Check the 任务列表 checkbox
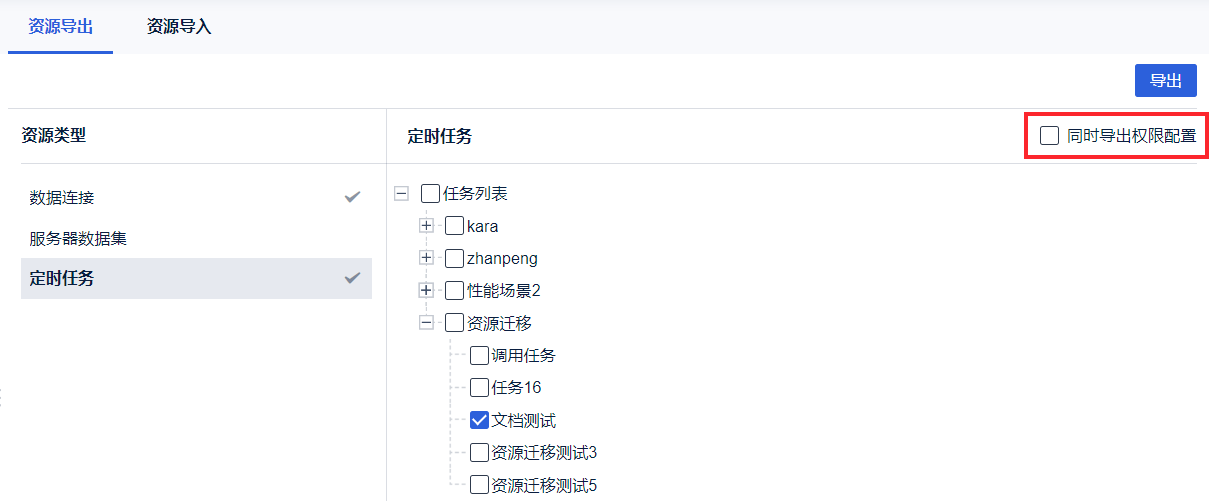Viewport: 1209px width, 501px height. (x=431, y=194)
